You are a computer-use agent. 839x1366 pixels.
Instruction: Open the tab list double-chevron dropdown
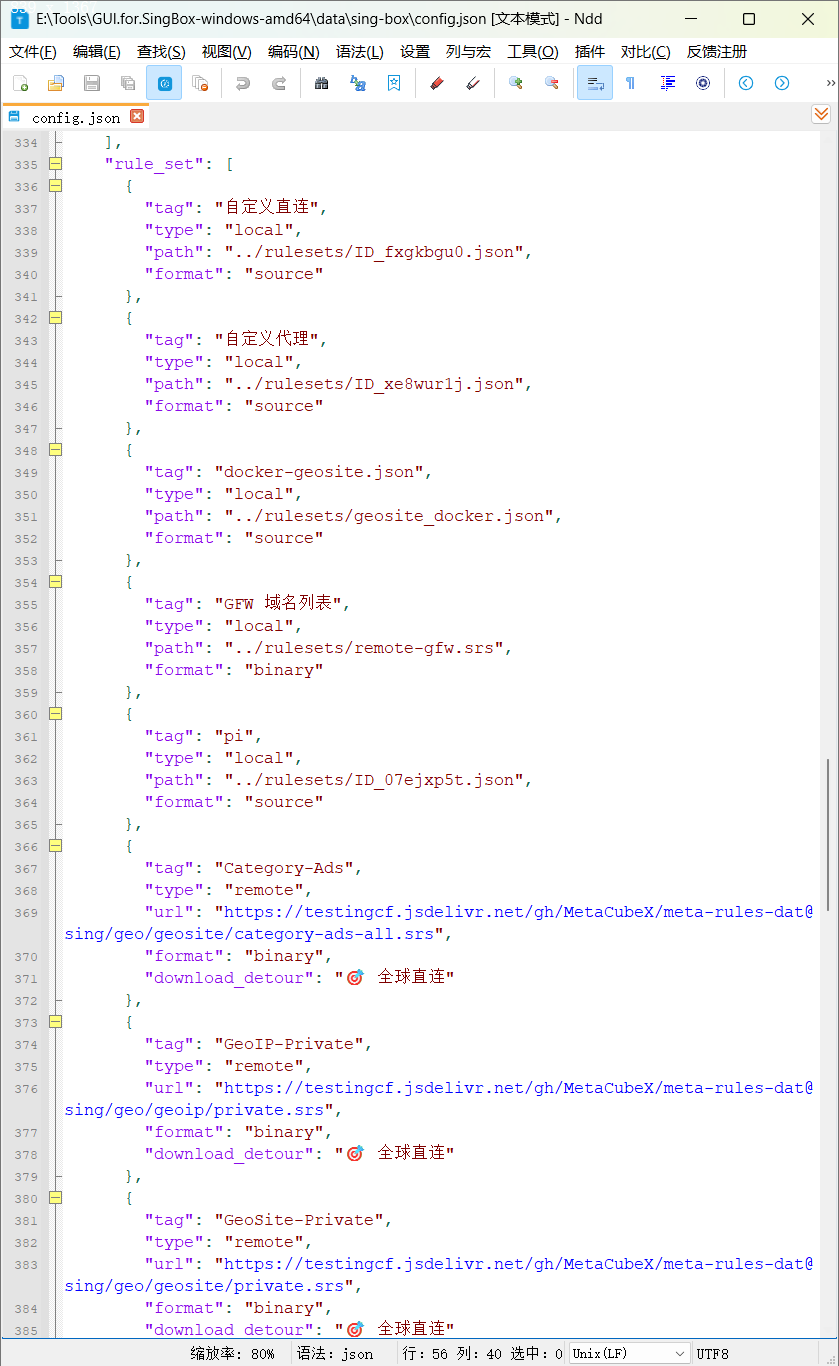coord(821,115)
